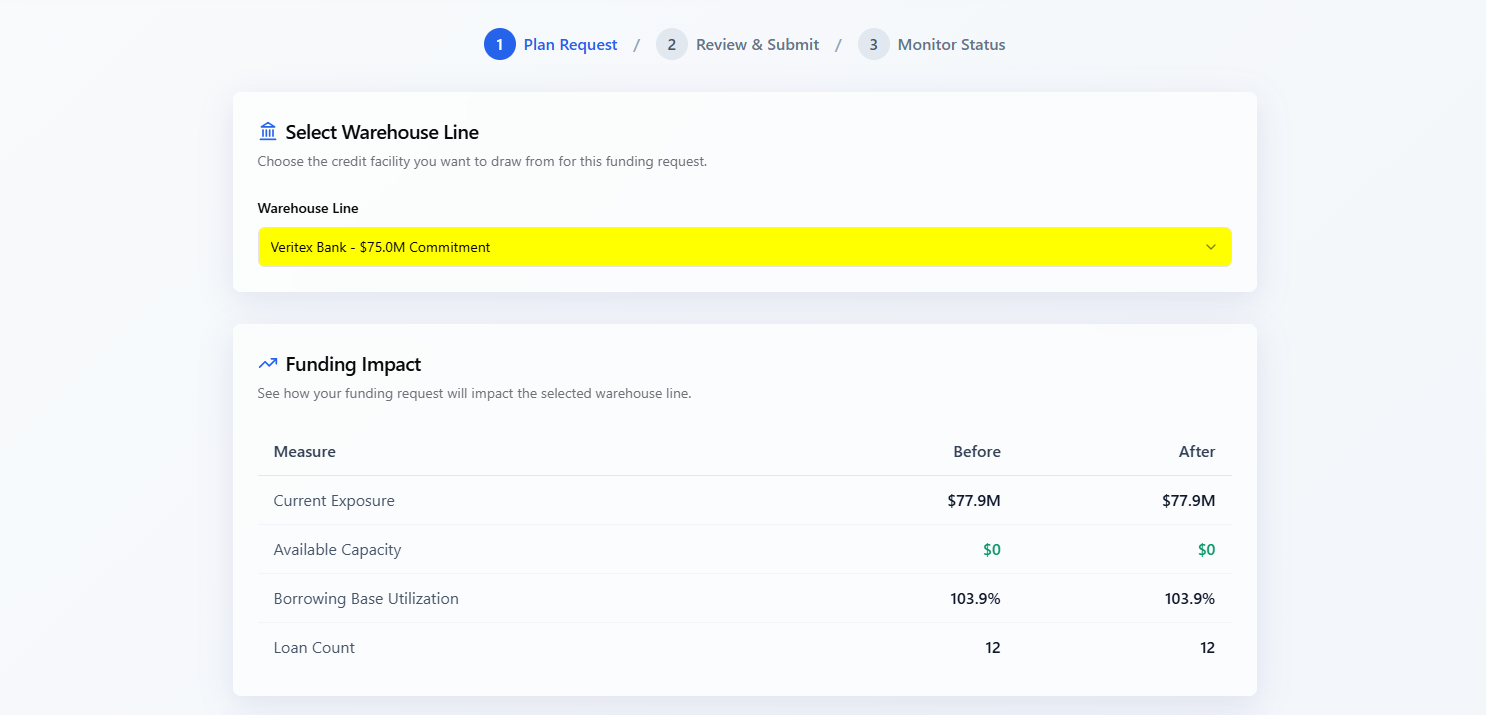
Task: Click the step 2 circle badge
Action: (672, 45)
